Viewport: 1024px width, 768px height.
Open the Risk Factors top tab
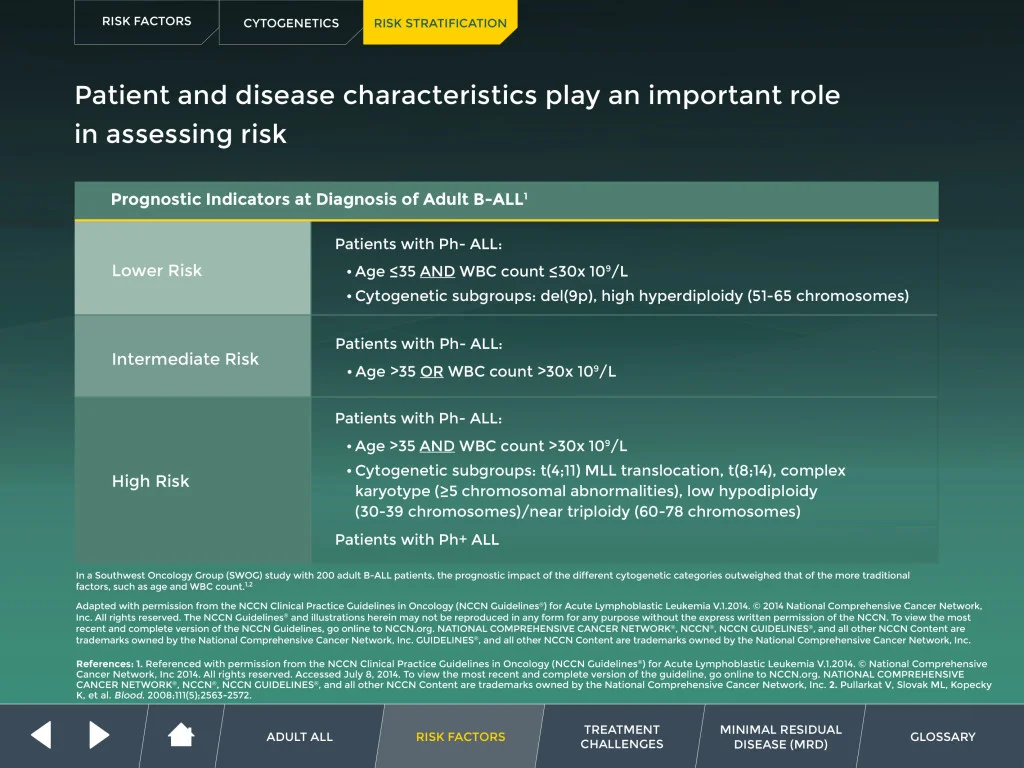point(146,22)
